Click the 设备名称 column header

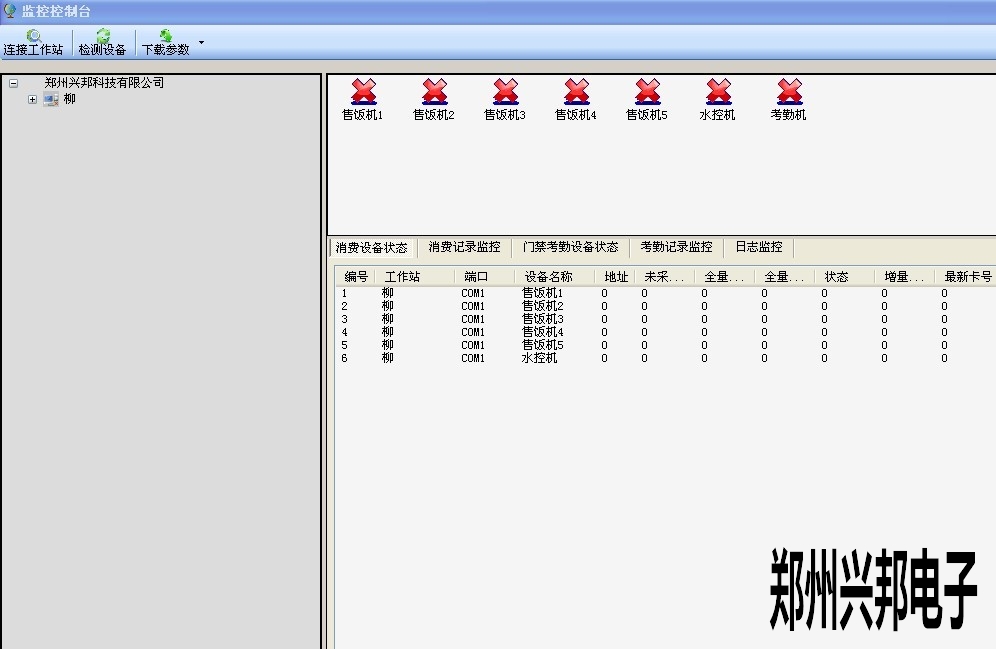coord(555,277)
